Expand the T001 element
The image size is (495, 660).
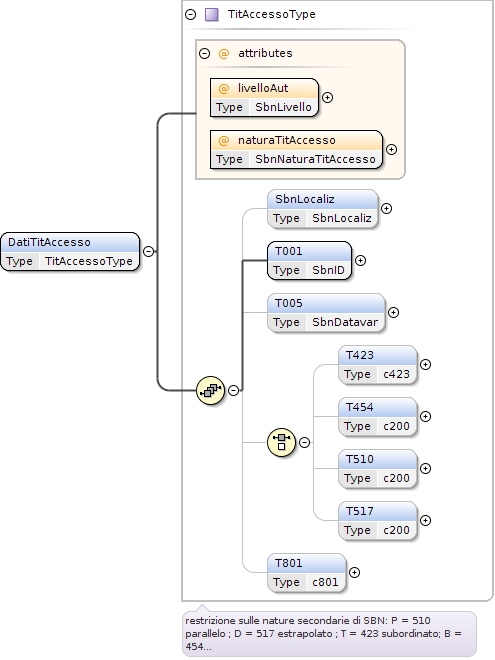click(360, 261)
